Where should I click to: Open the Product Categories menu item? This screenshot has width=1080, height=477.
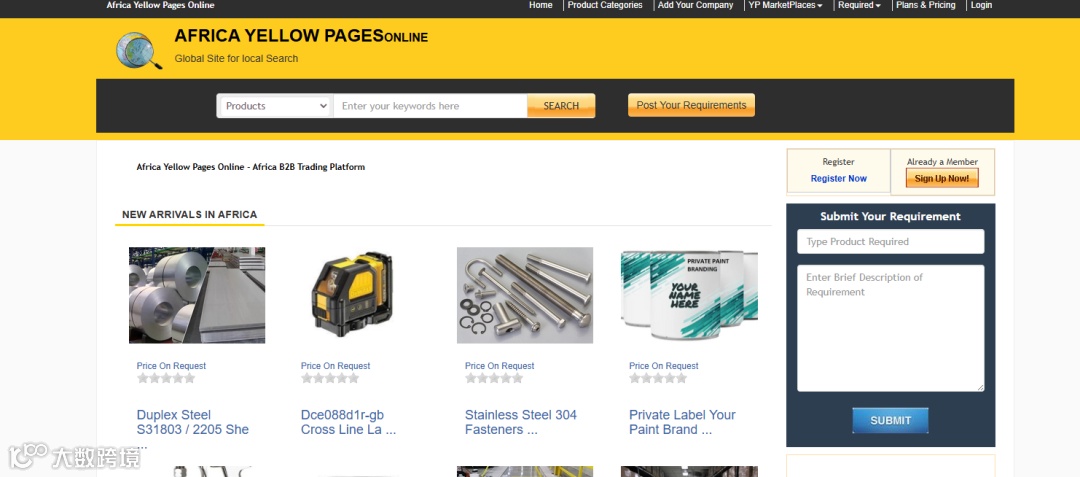pos(605,5)
